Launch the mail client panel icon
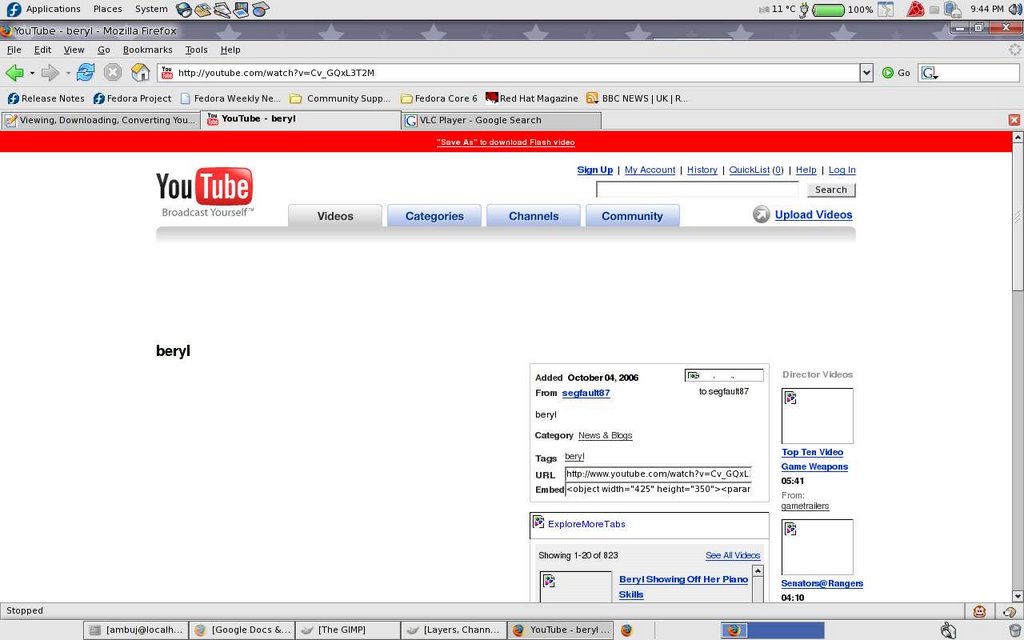 pyautogui.click(x=203, y=9)
